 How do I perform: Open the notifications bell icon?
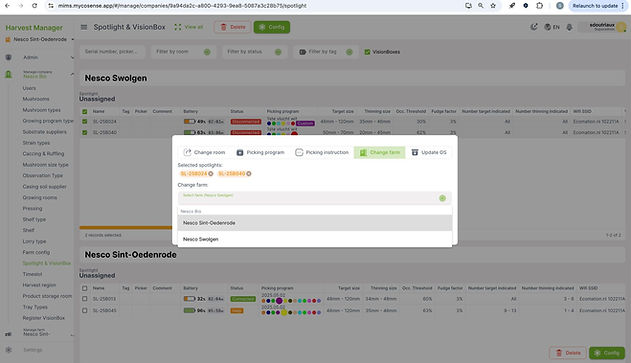[x=569, y=27]
